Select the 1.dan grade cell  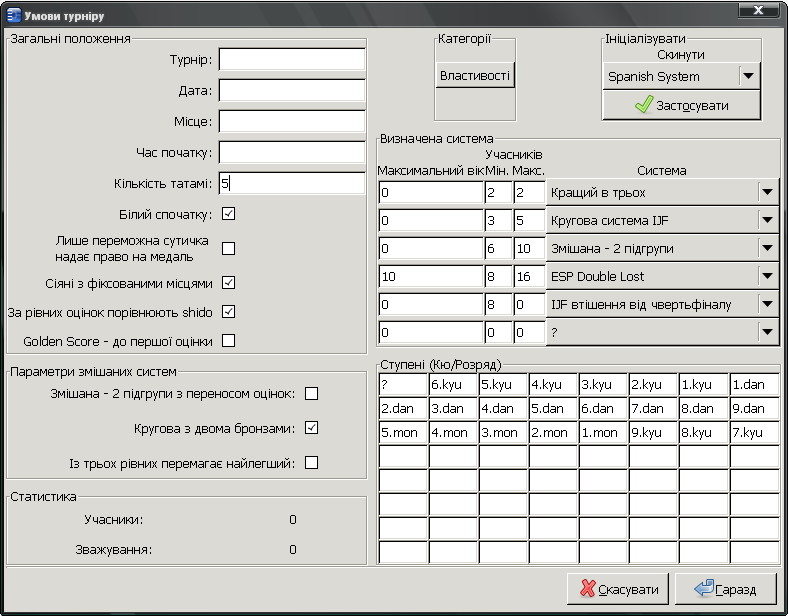point(754,385)
